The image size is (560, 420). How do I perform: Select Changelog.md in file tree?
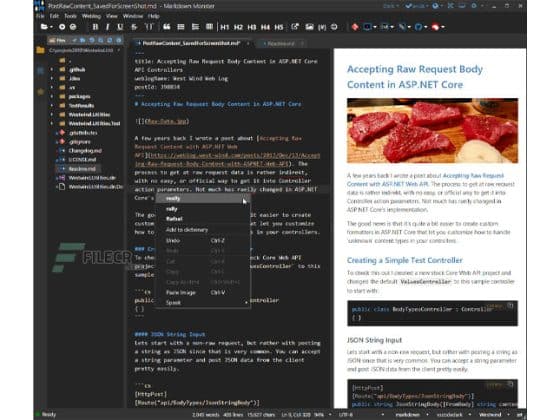point(85,151)
